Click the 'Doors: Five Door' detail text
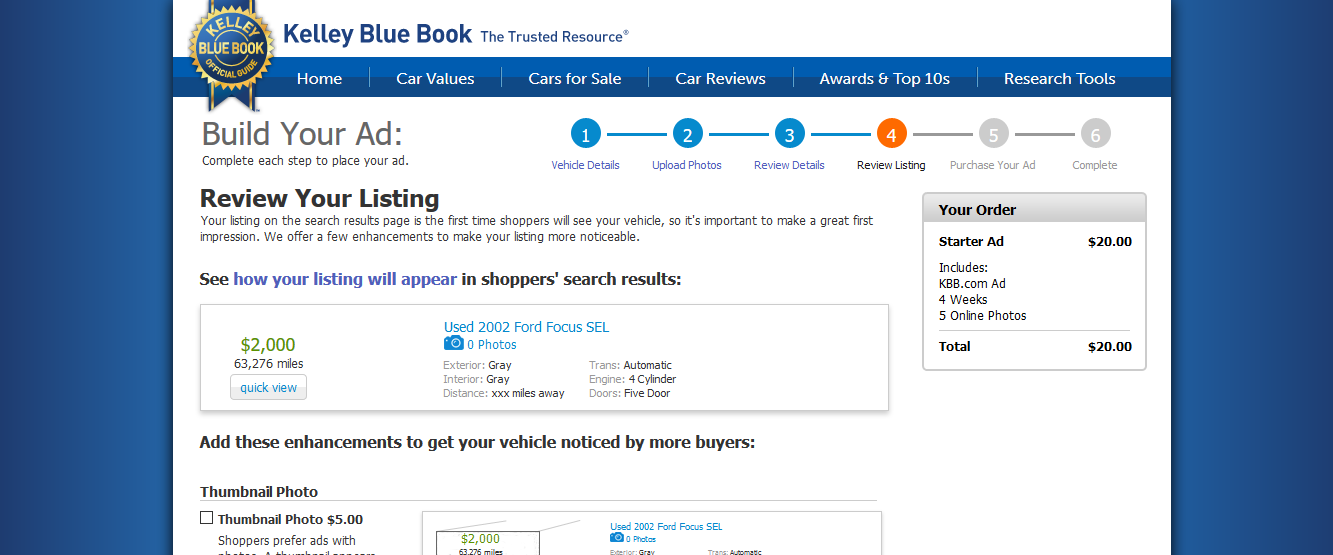 point(629,393)
